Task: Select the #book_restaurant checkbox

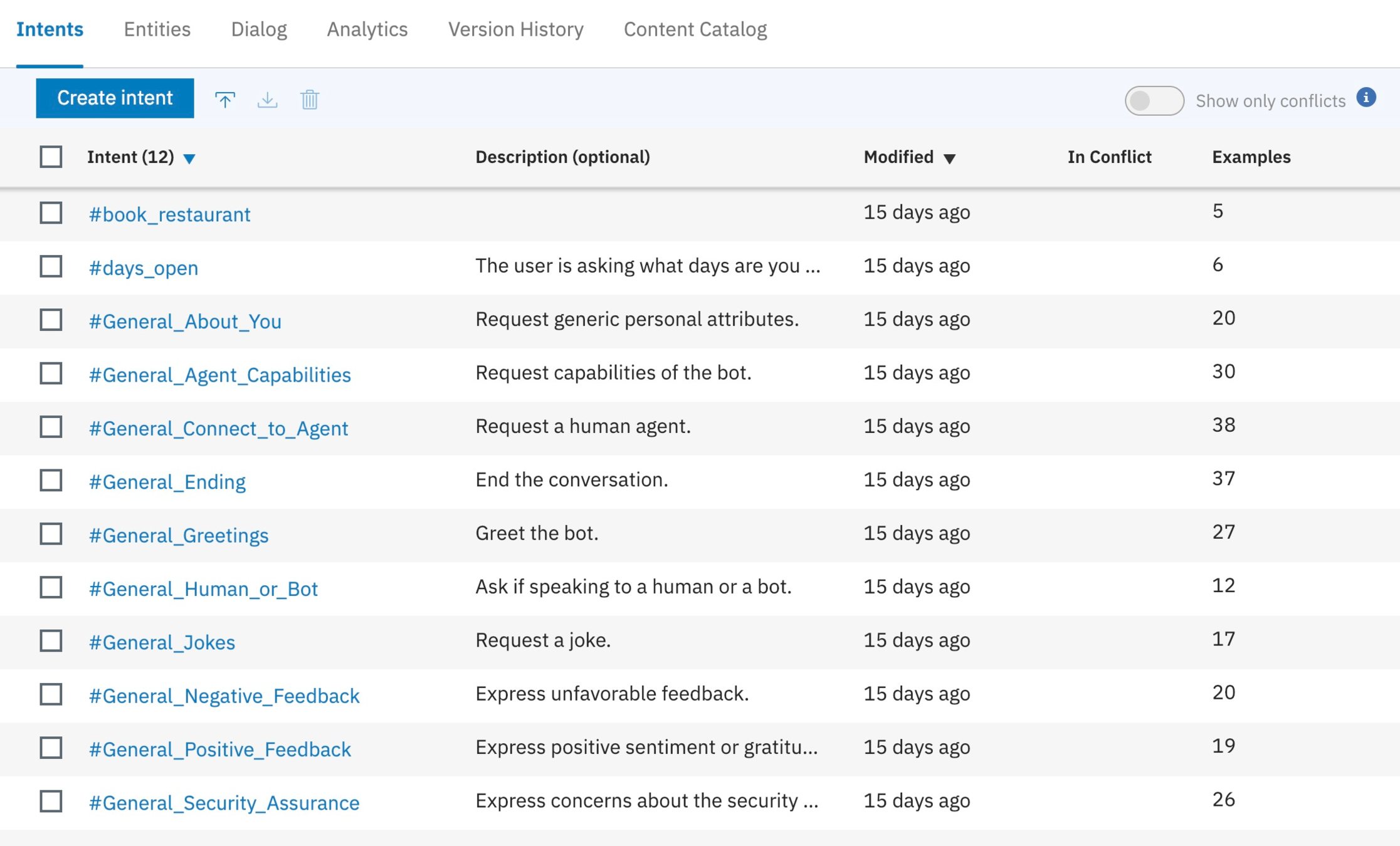Action: [x=51, y=213]
